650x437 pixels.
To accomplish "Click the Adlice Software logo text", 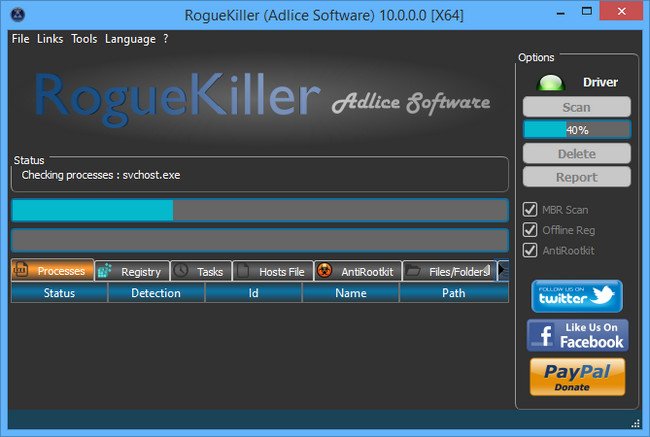I will [411, 102].
